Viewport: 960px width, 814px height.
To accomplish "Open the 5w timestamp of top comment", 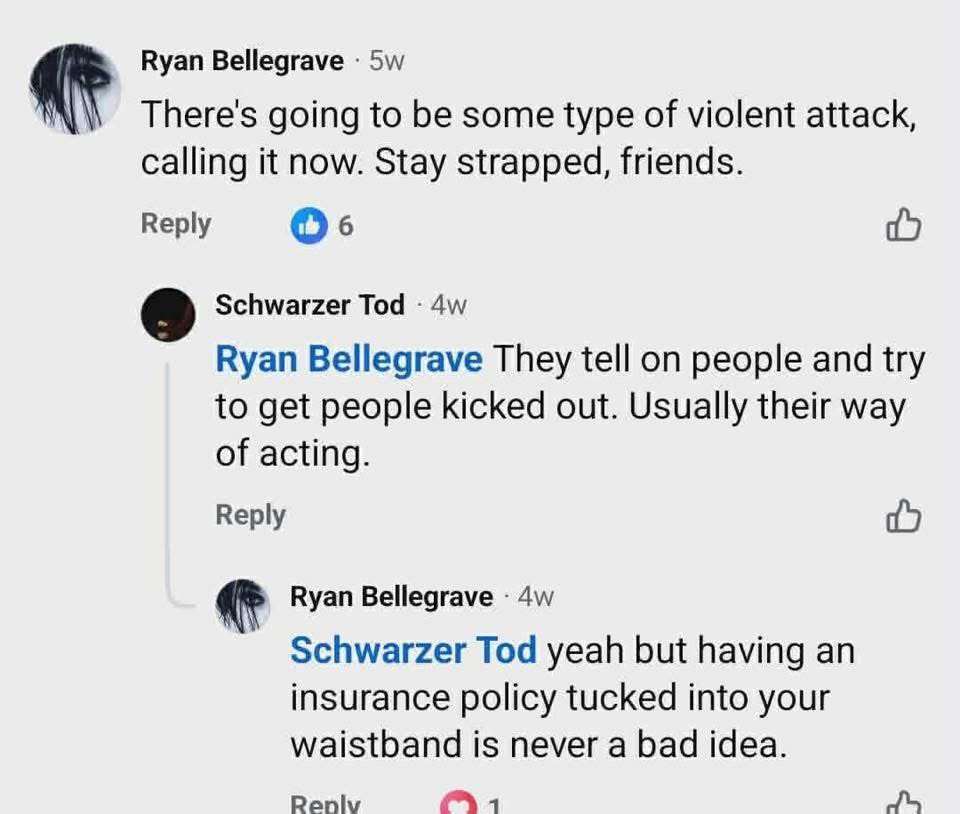I will 387,61.
